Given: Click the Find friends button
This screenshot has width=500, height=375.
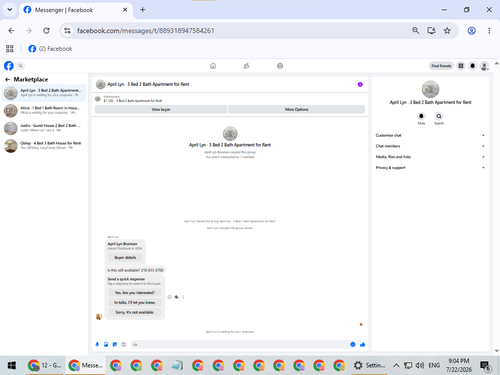Looking at the screenshot, I should [x=441, y=66].
